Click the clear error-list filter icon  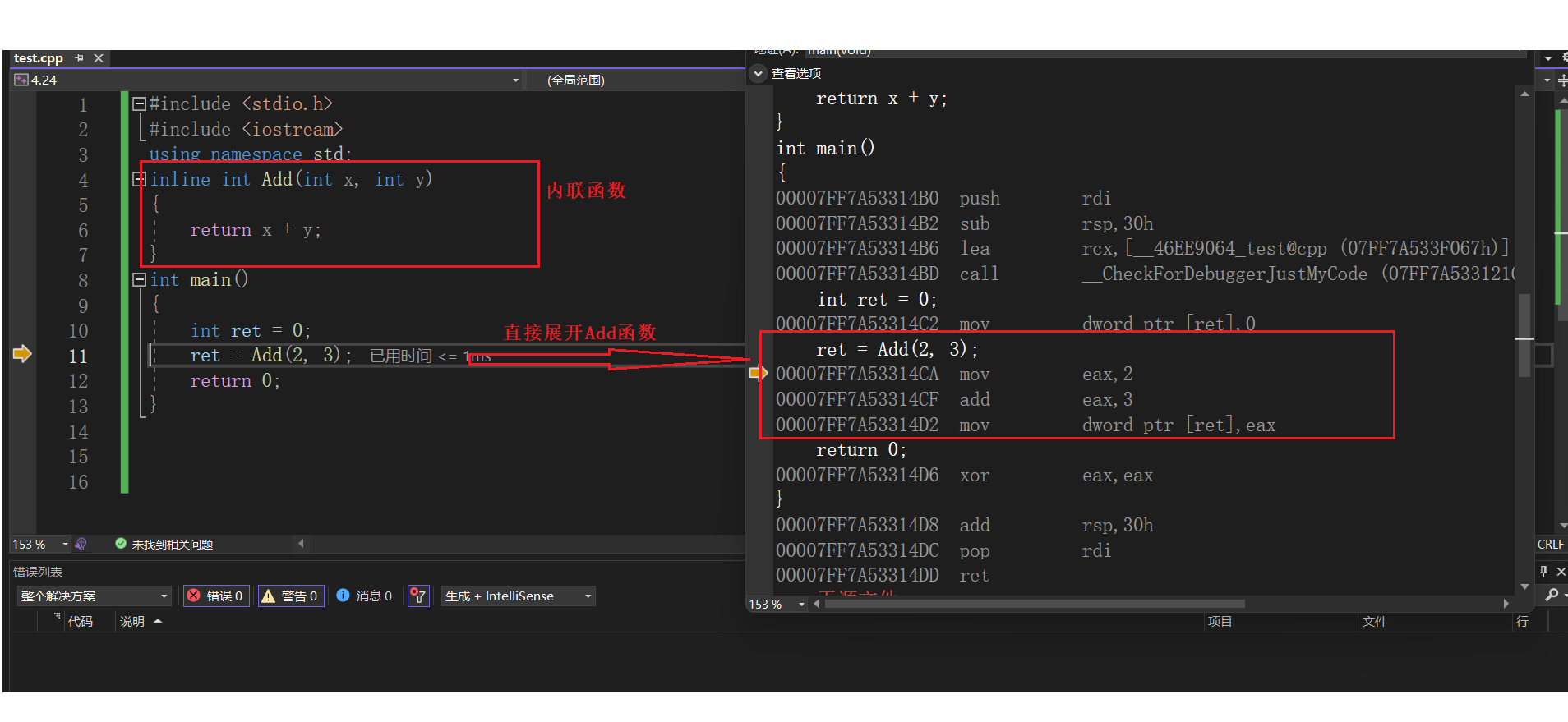pos(418,596)
